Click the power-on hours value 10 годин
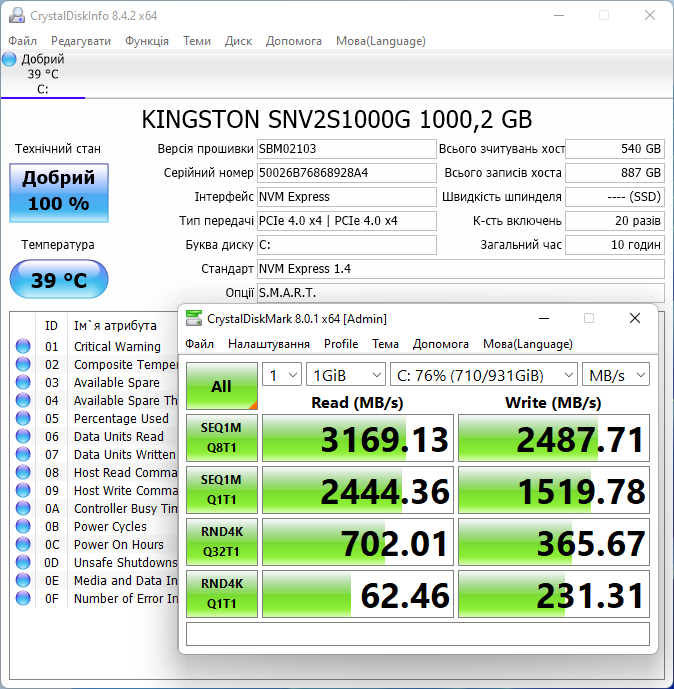 [615, 245]
